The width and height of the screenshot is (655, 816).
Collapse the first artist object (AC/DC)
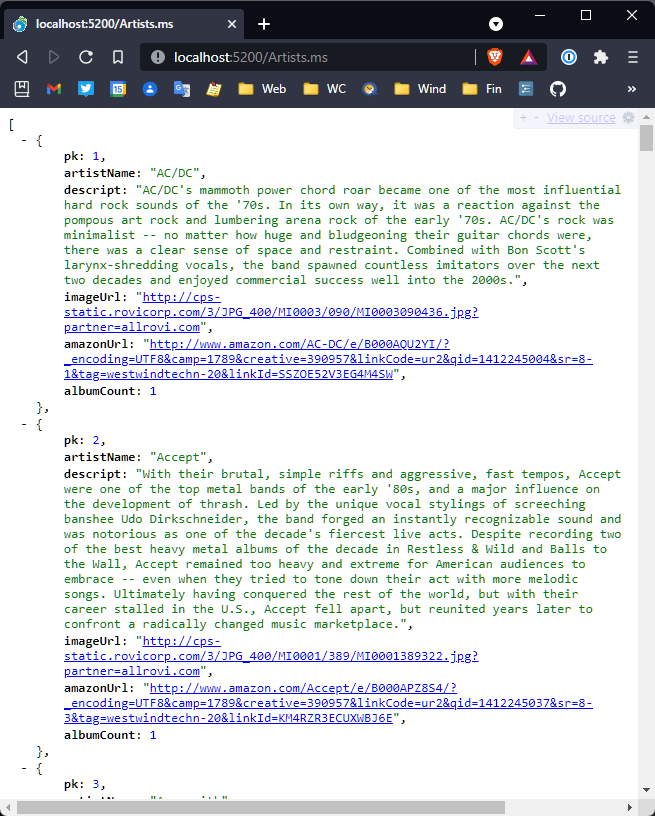[x=24, y=141]
